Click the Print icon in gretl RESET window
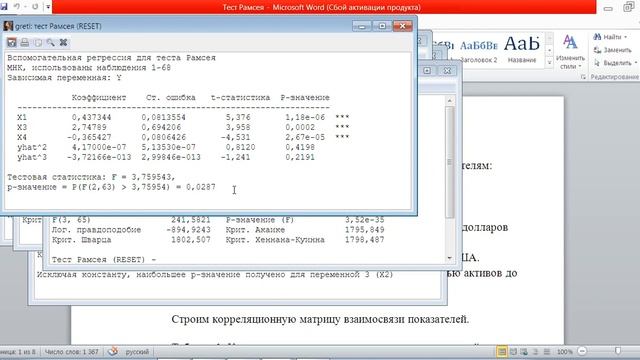 (24, 42)
